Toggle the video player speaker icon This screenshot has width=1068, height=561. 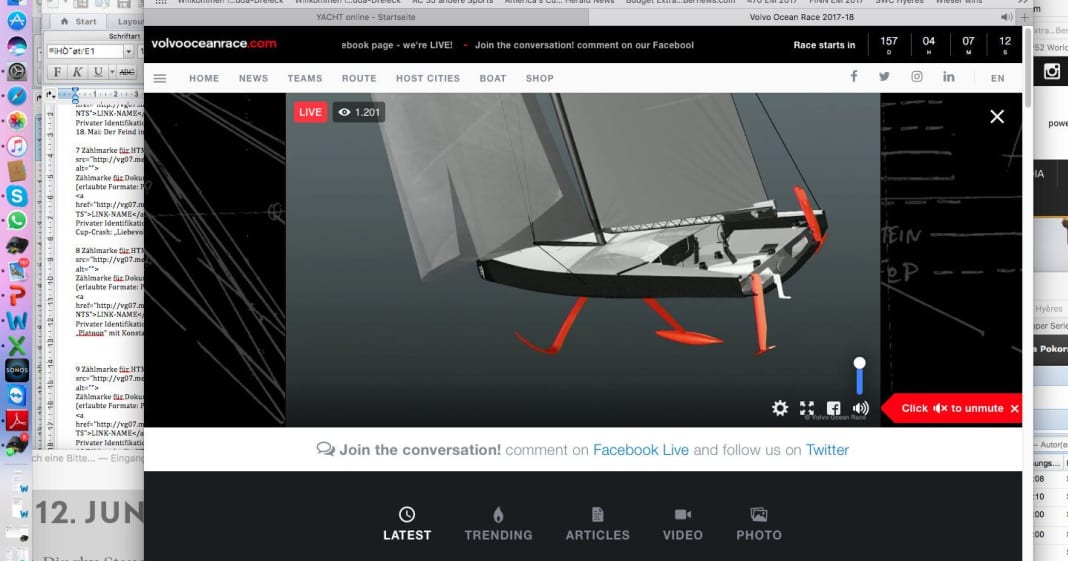point(860,408)
